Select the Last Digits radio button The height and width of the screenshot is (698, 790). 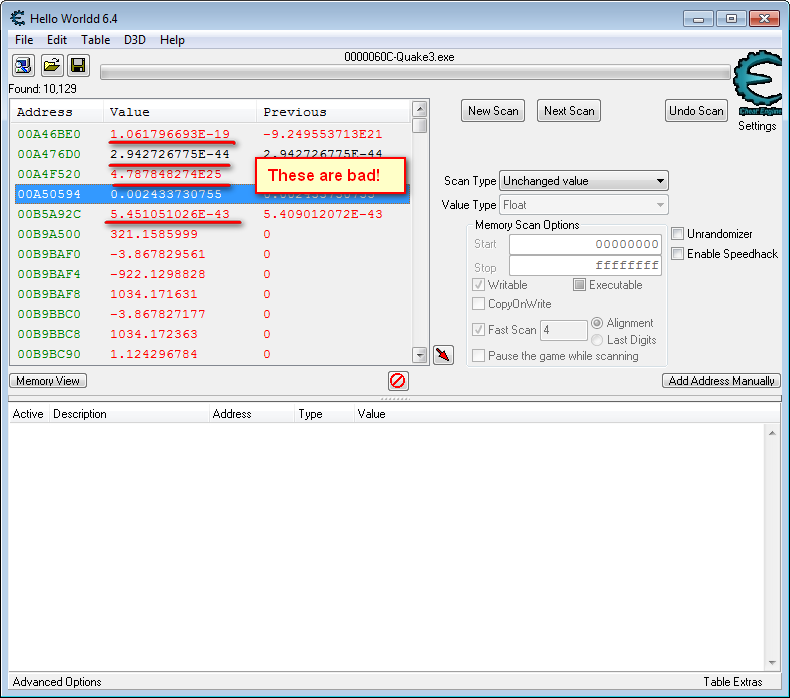point(598,340)
